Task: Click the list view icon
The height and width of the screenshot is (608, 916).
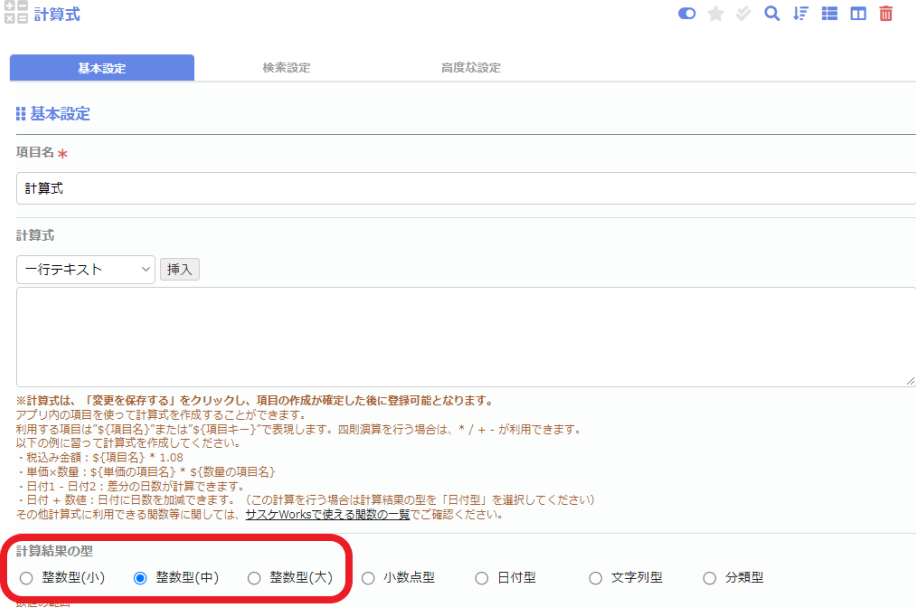Action: (x=829, y=14)
